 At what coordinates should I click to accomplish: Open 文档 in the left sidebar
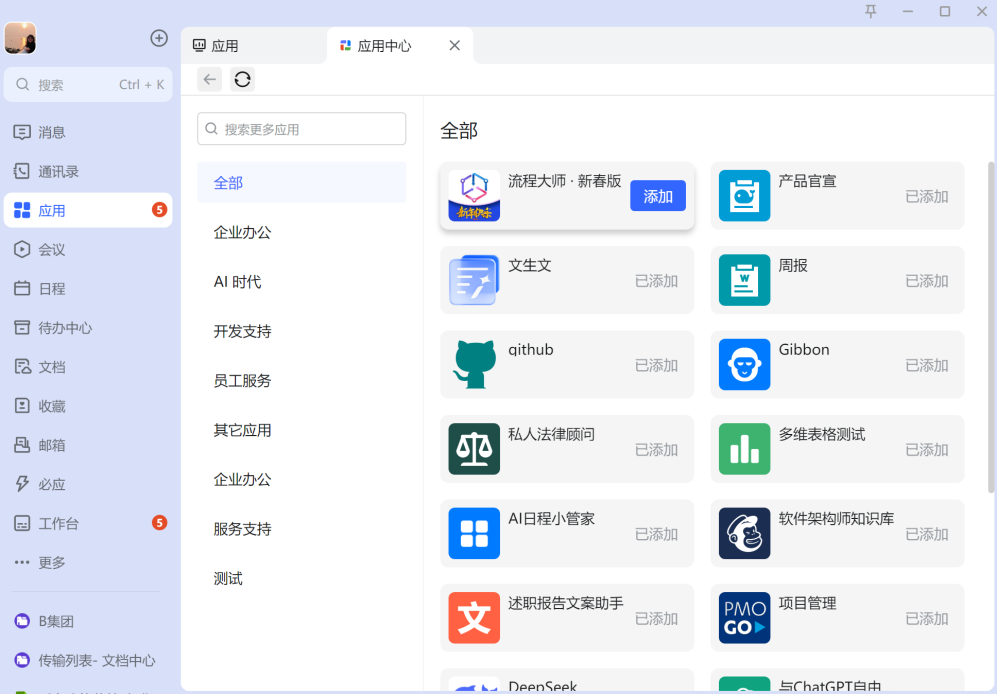88,367
